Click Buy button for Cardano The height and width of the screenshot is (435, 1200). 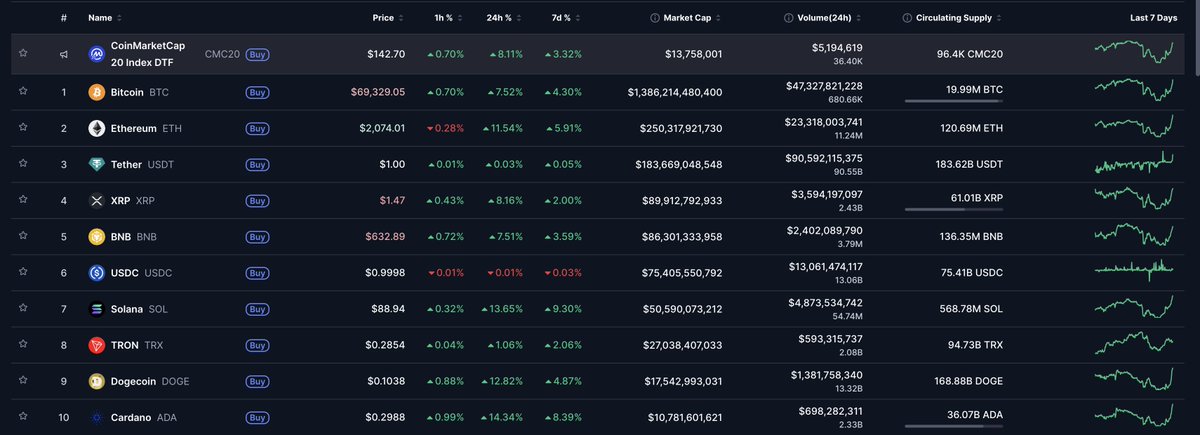[258, 417]
